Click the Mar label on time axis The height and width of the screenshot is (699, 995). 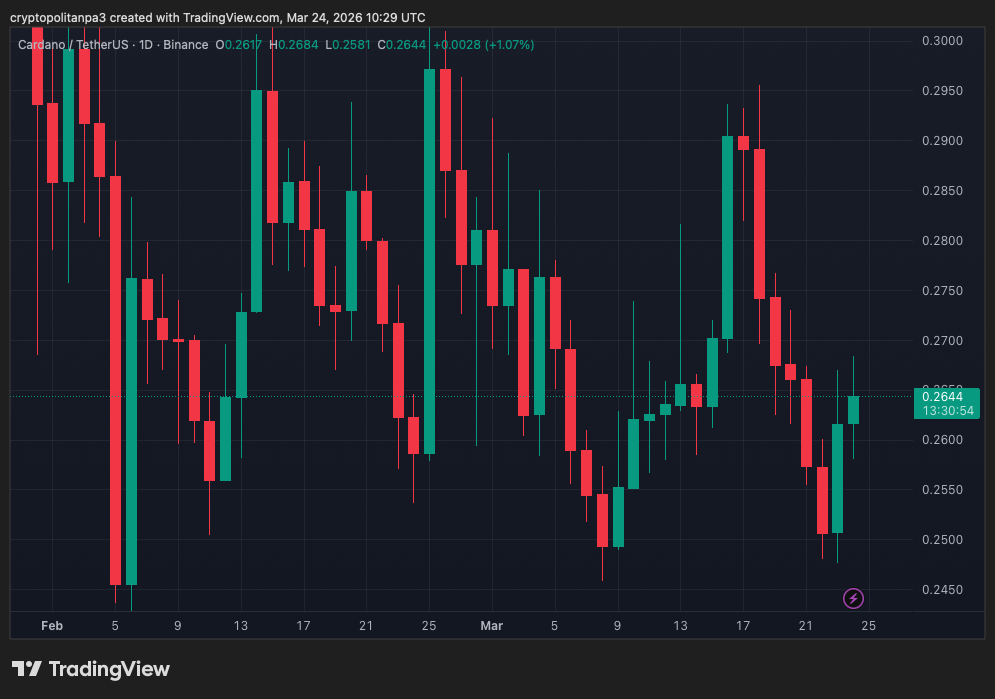tap(492, 626)
